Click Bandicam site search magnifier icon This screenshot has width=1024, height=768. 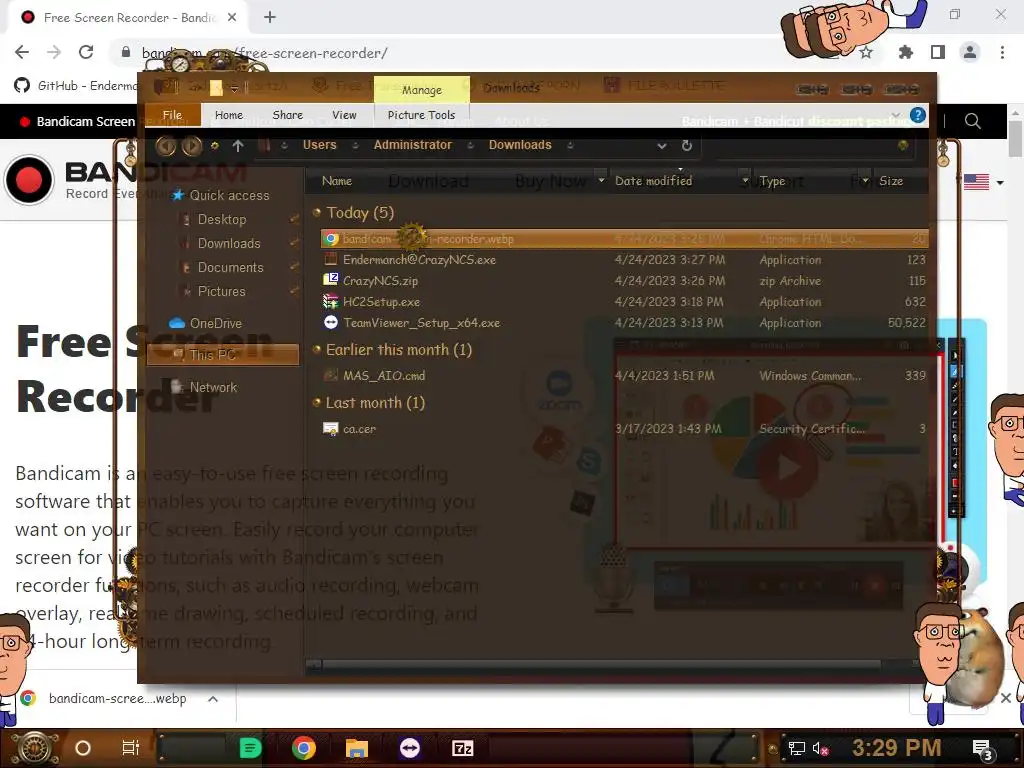point(972,121)
